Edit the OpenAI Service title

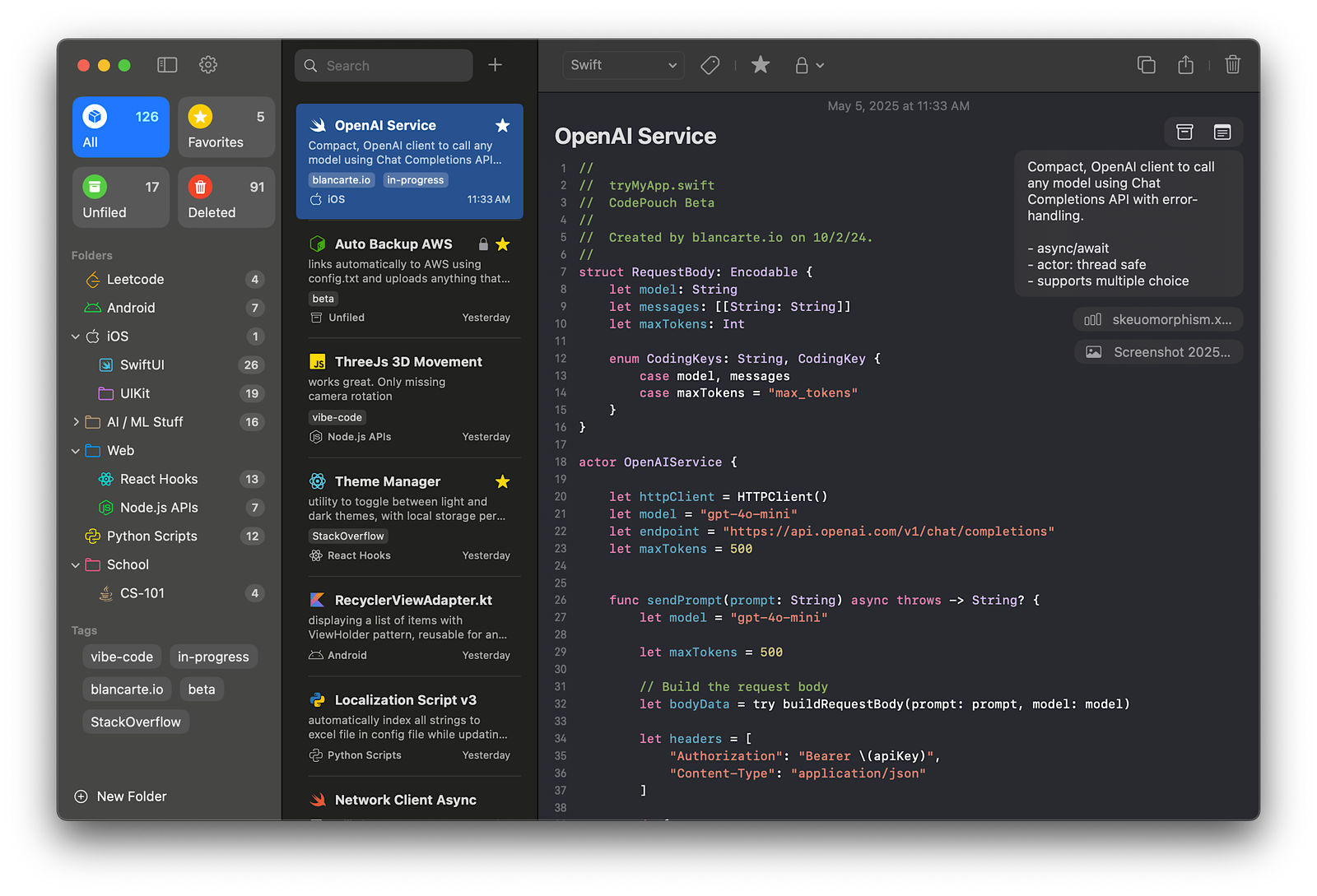point(635,136)
